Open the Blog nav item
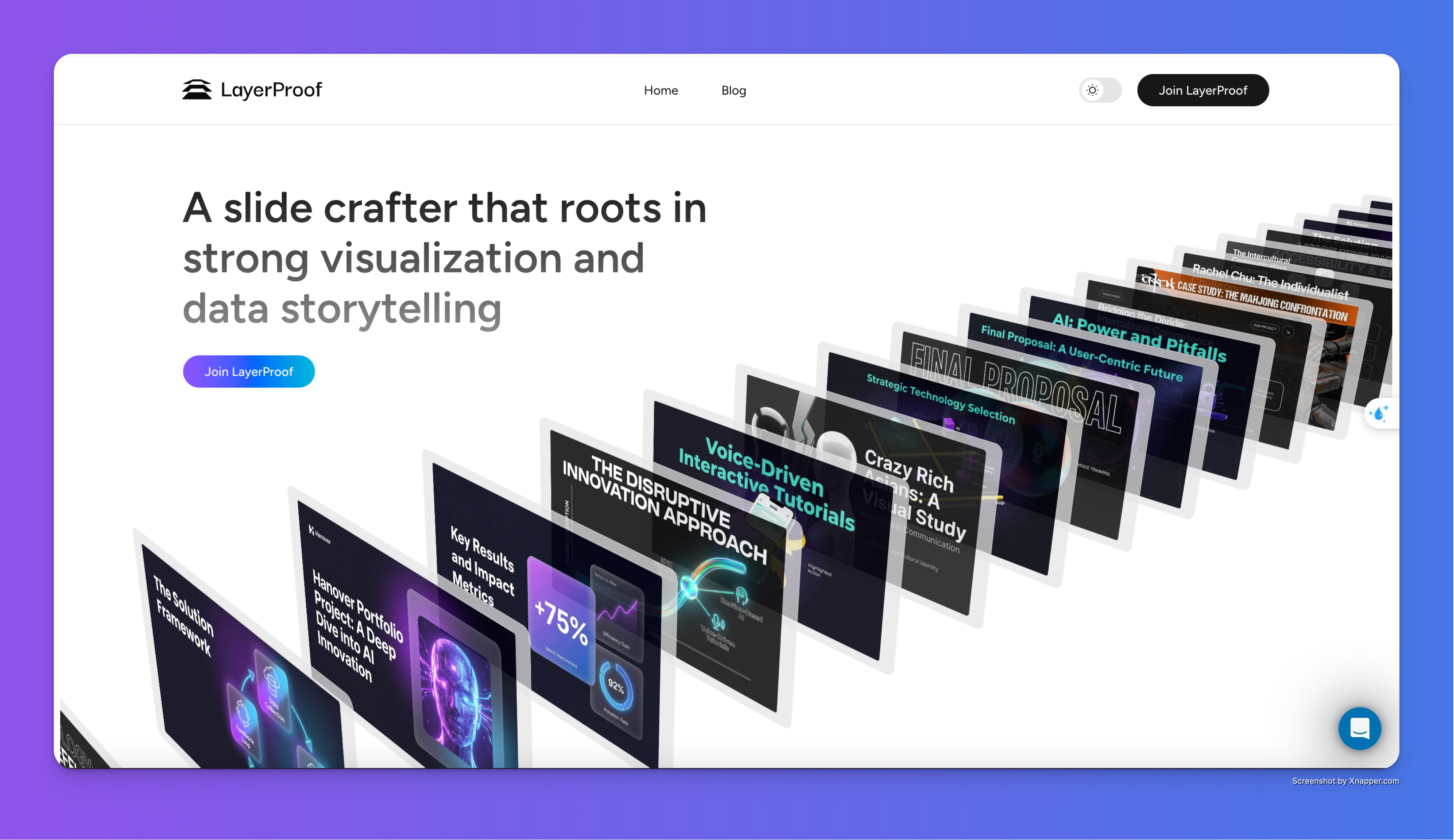1454x840 pixels. point(733,91)
